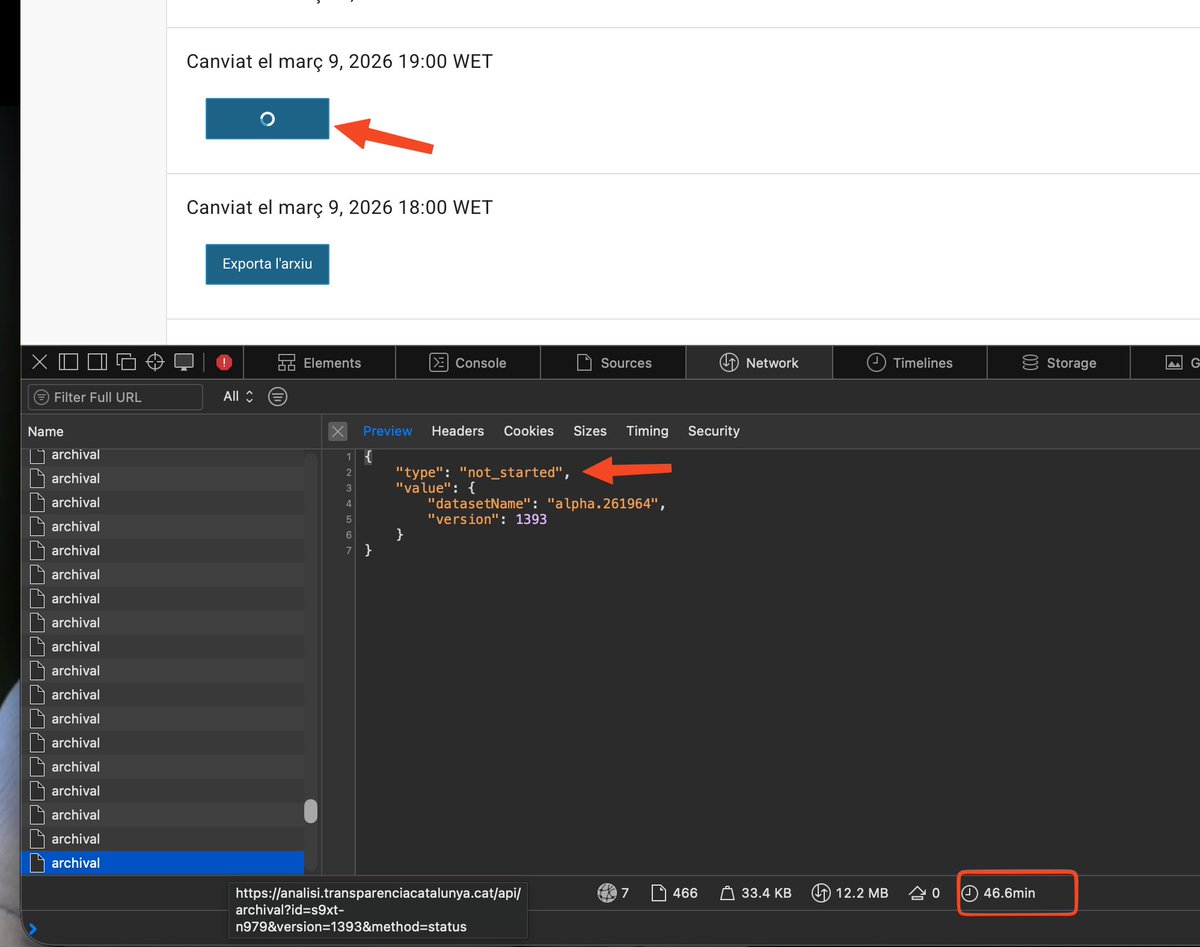The height and width of the screenshot is (947, 1200).
Task: Close the request detail pane with X
Action: tap(338, 431)
